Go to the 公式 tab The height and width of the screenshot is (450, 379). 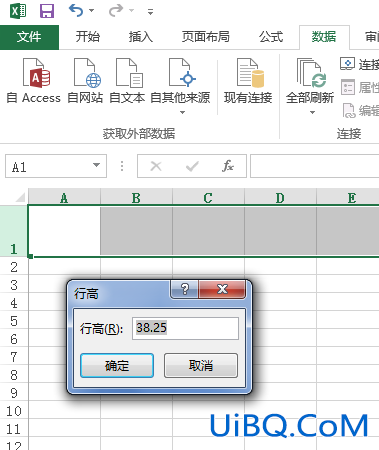271,37
